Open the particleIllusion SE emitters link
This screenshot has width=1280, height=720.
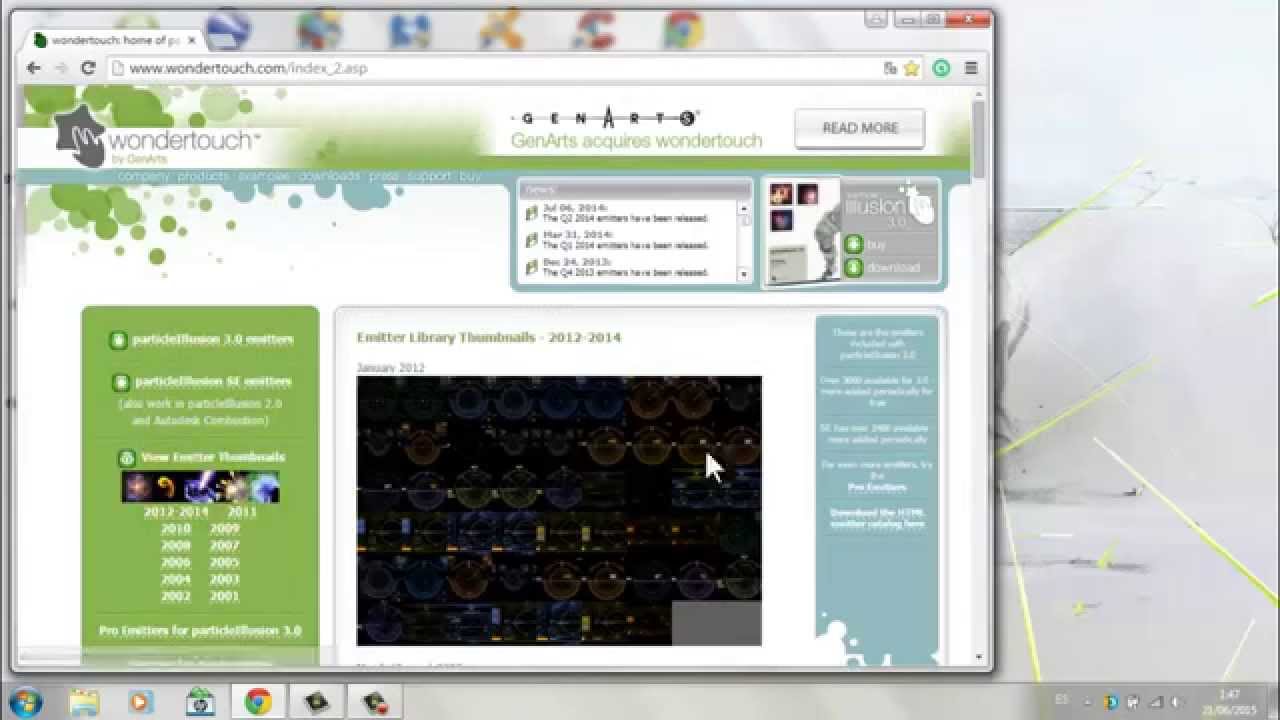213,382
